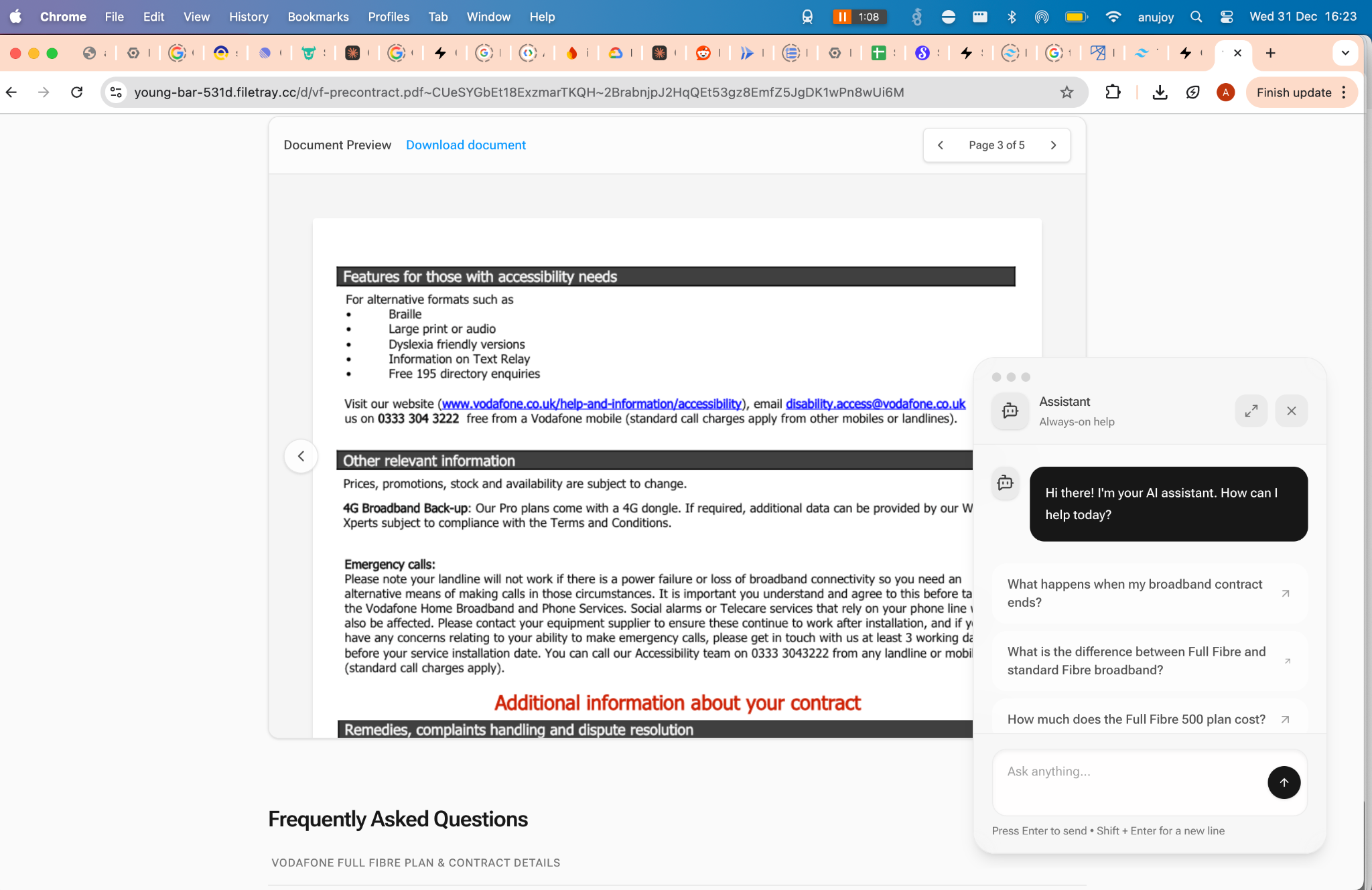This screenshot has width=1372, height=890.
Task: Open the Finish update menu dots
Action: point(1344,92)
